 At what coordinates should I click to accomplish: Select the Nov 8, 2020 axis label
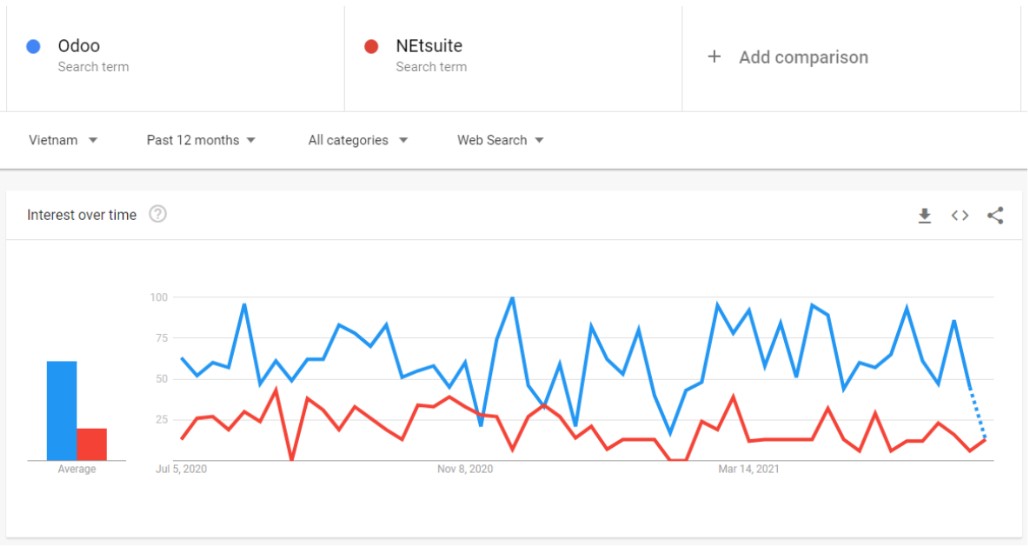465,468
